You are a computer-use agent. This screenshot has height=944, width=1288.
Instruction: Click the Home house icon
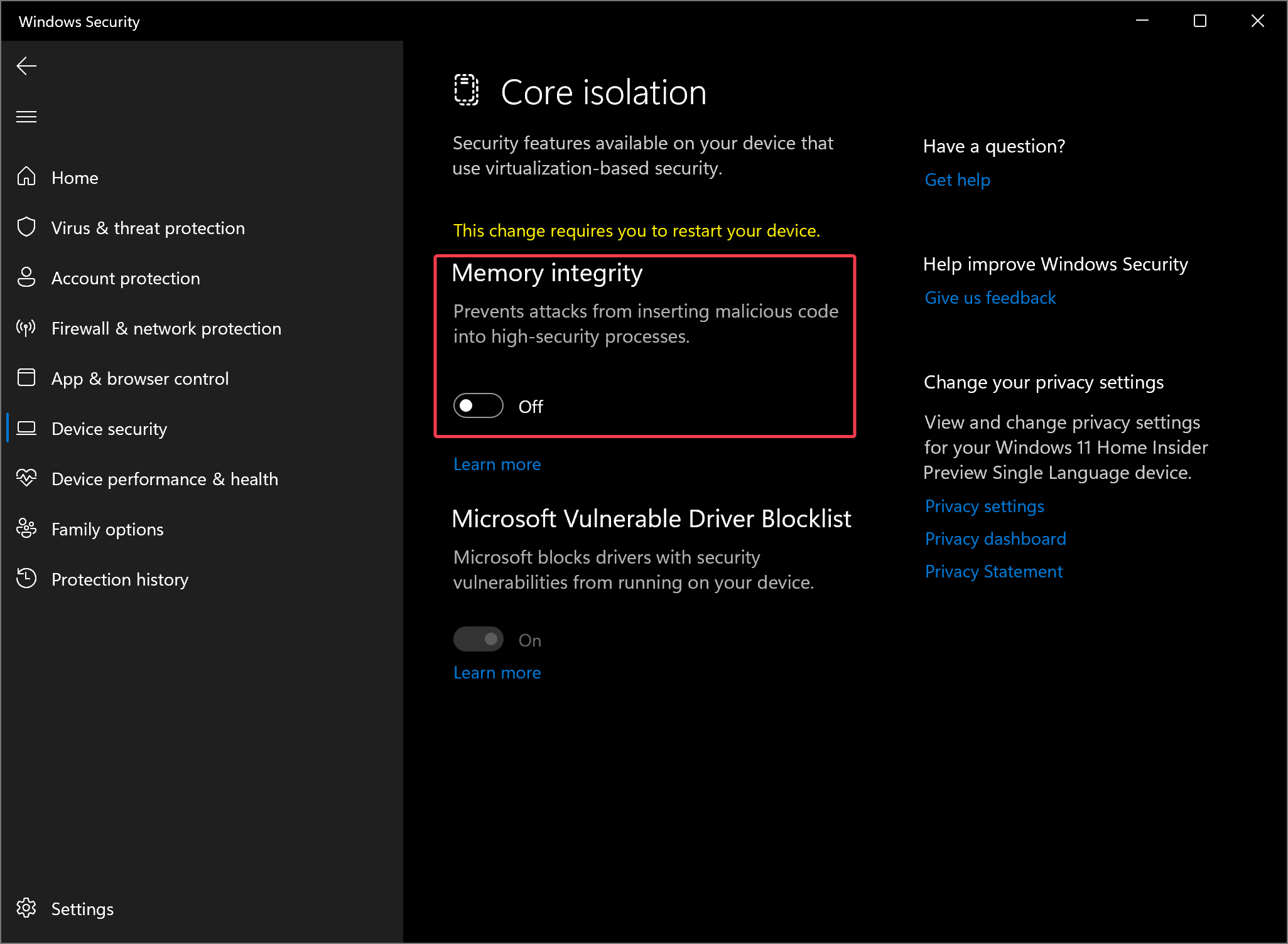point(26,176)
